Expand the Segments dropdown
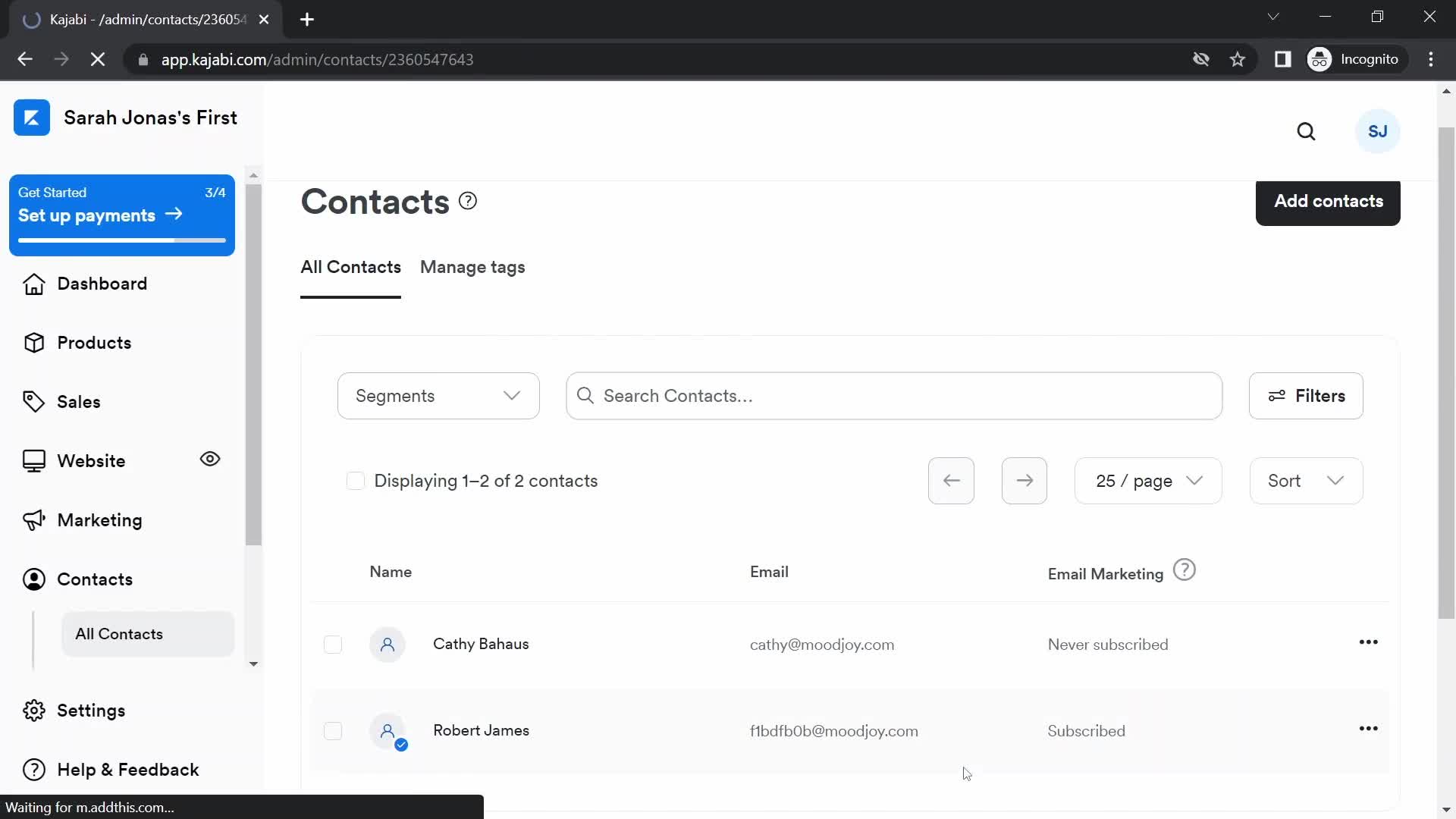The image size is (1456, 819). (438, 396)
